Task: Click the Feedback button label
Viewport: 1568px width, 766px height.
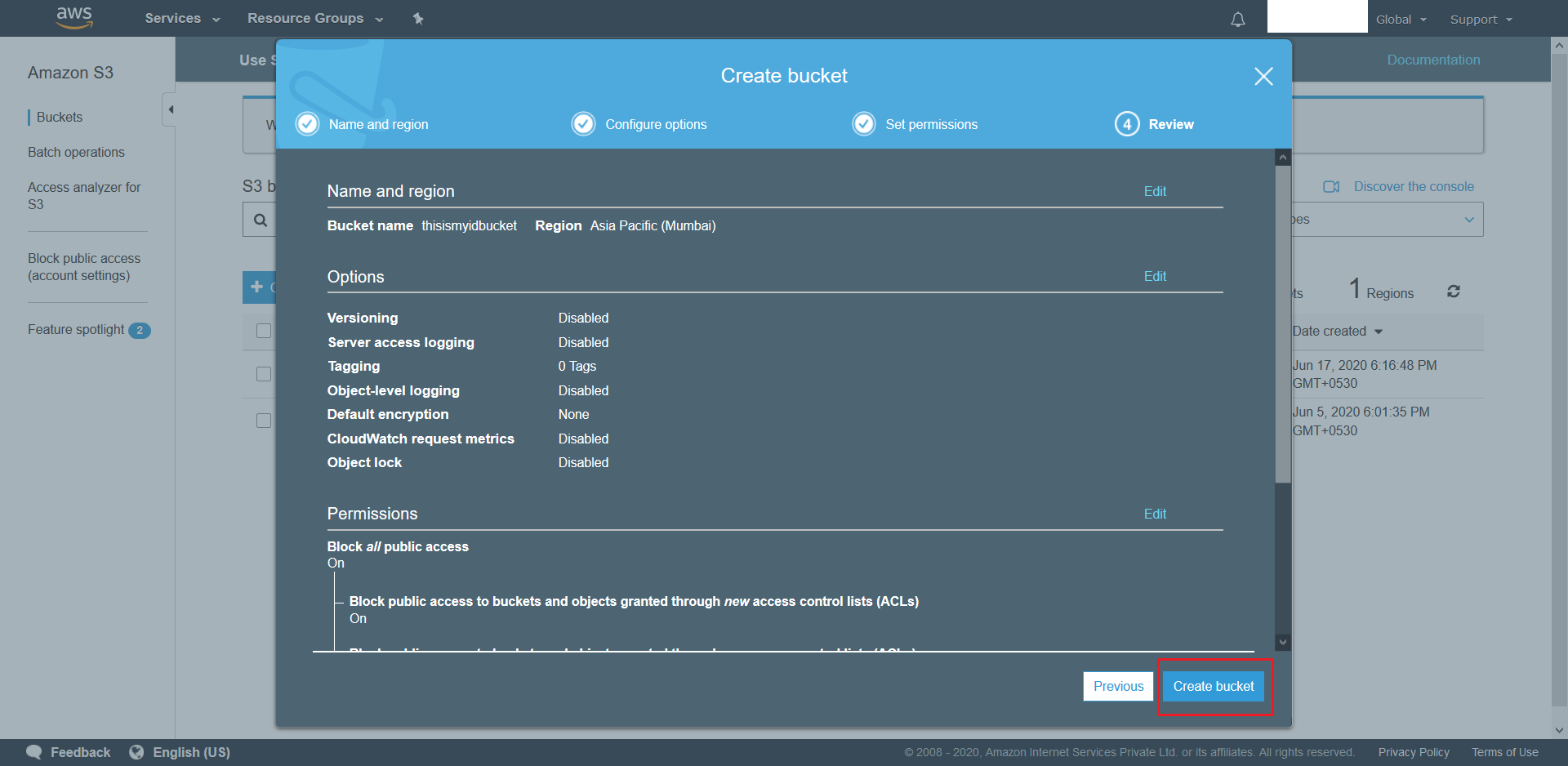Action: click(80, 752)
